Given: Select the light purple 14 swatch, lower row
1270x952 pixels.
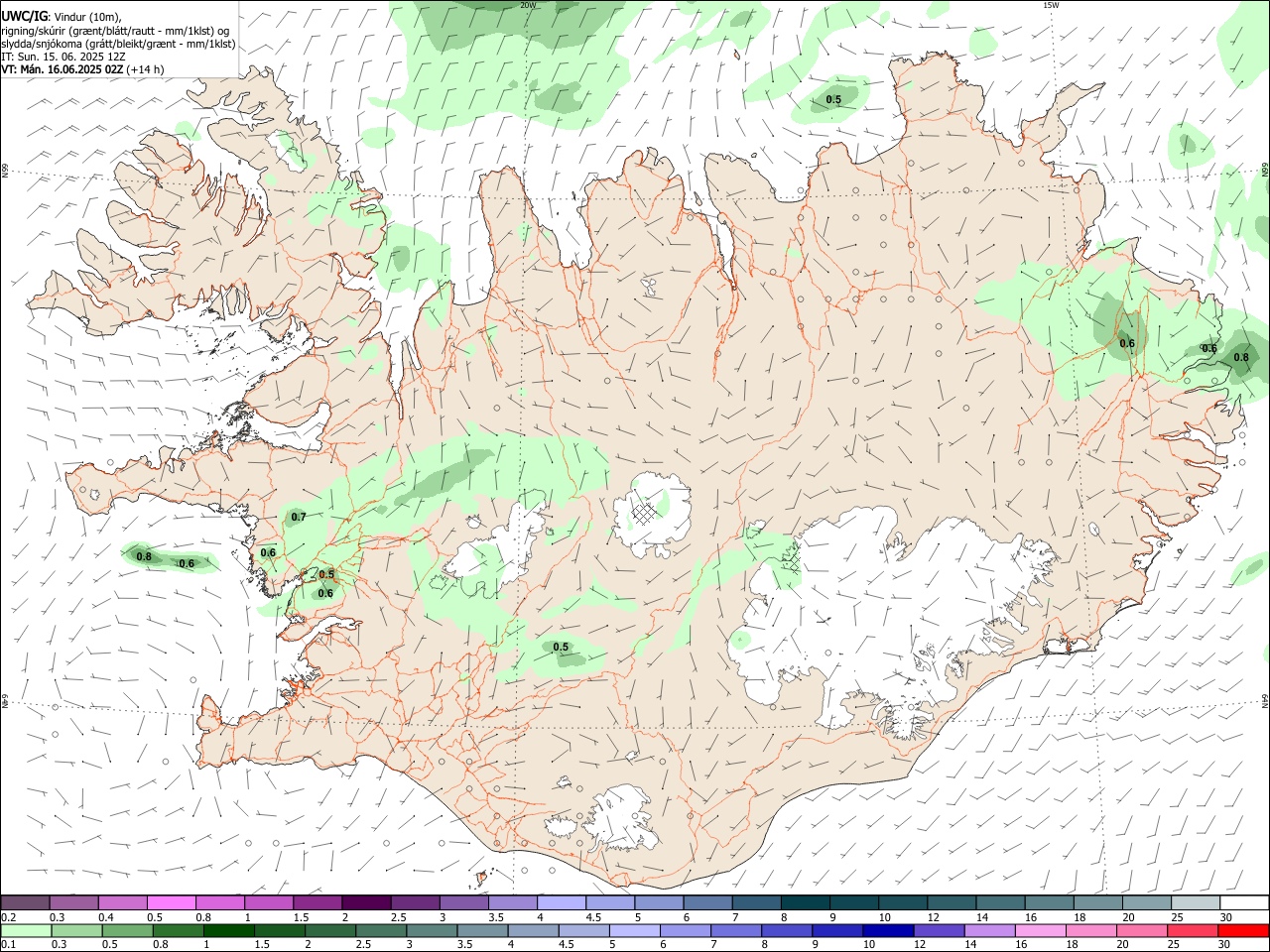Looking at the screenshot, I should [989, 930].
